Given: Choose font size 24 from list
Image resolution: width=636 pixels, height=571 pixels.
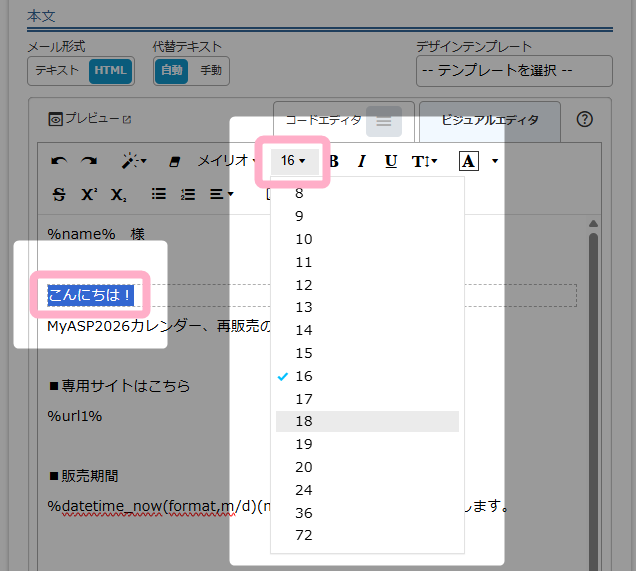Looking at the screenshot, I should 304,490.
